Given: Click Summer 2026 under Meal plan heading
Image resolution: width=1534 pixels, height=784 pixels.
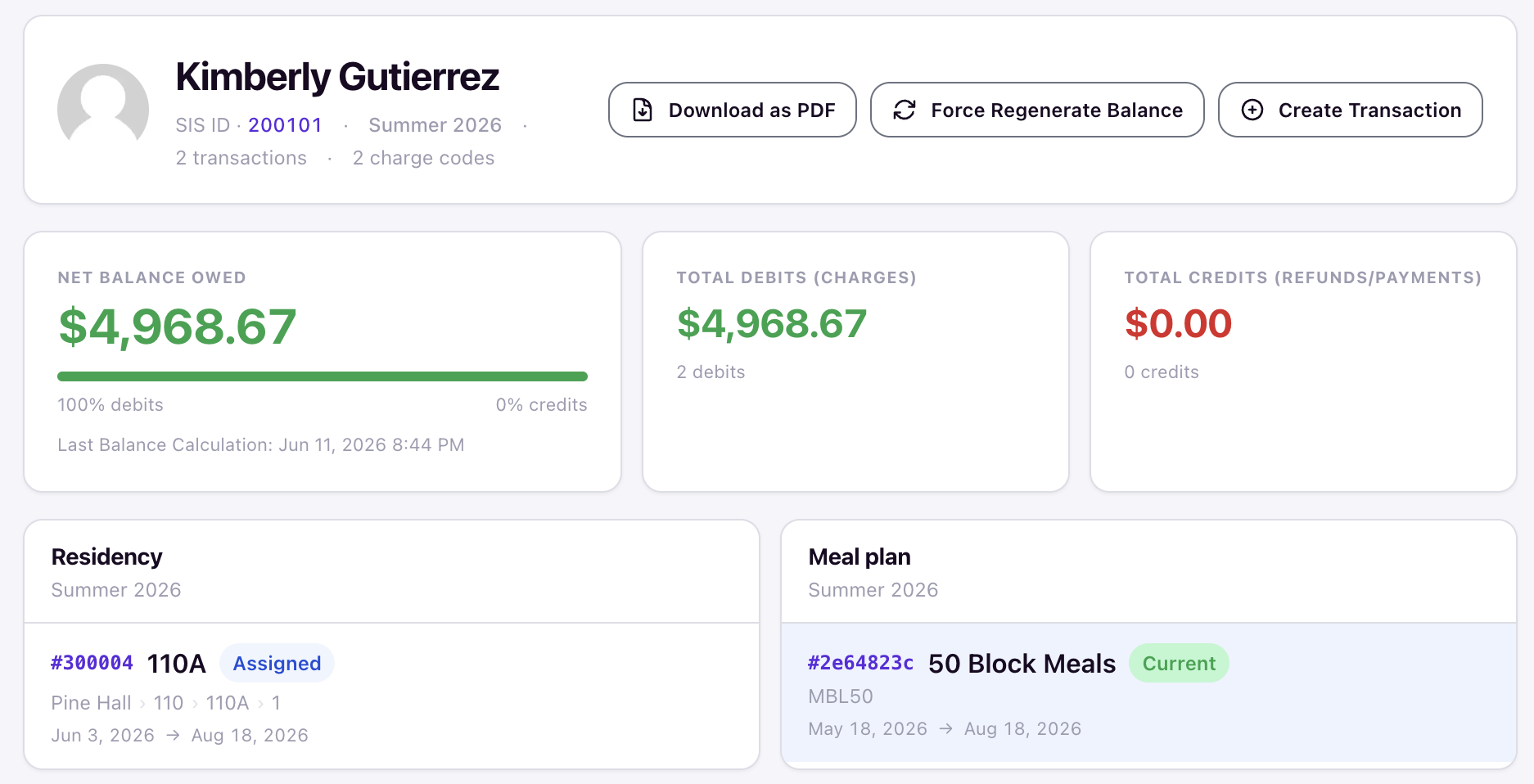Looking at the screenshot, I should pos(873,590).
